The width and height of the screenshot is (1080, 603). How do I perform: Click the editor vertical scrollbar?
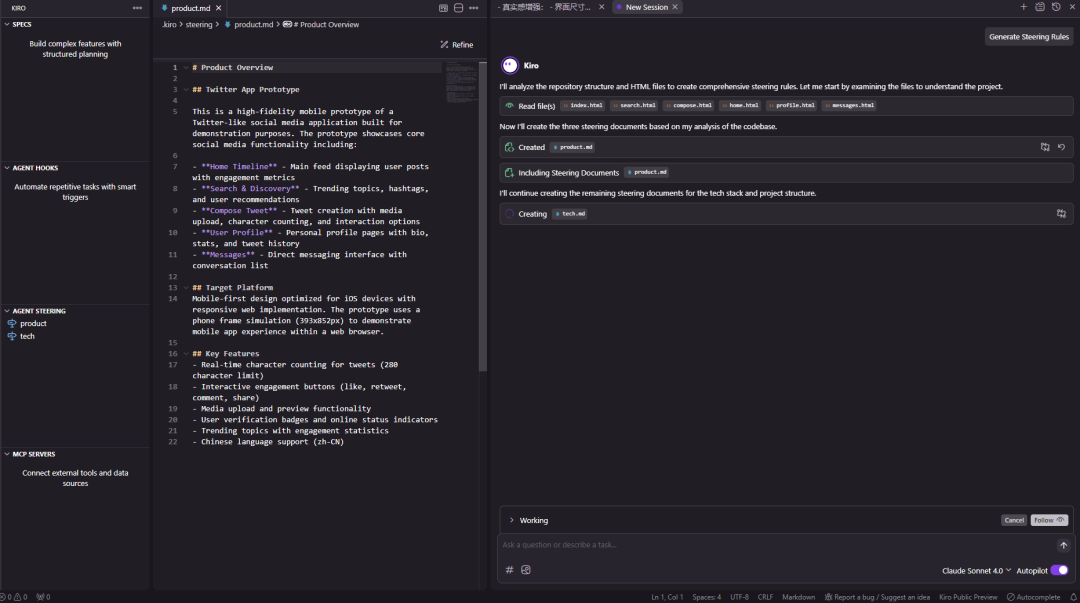pos(483,217)
